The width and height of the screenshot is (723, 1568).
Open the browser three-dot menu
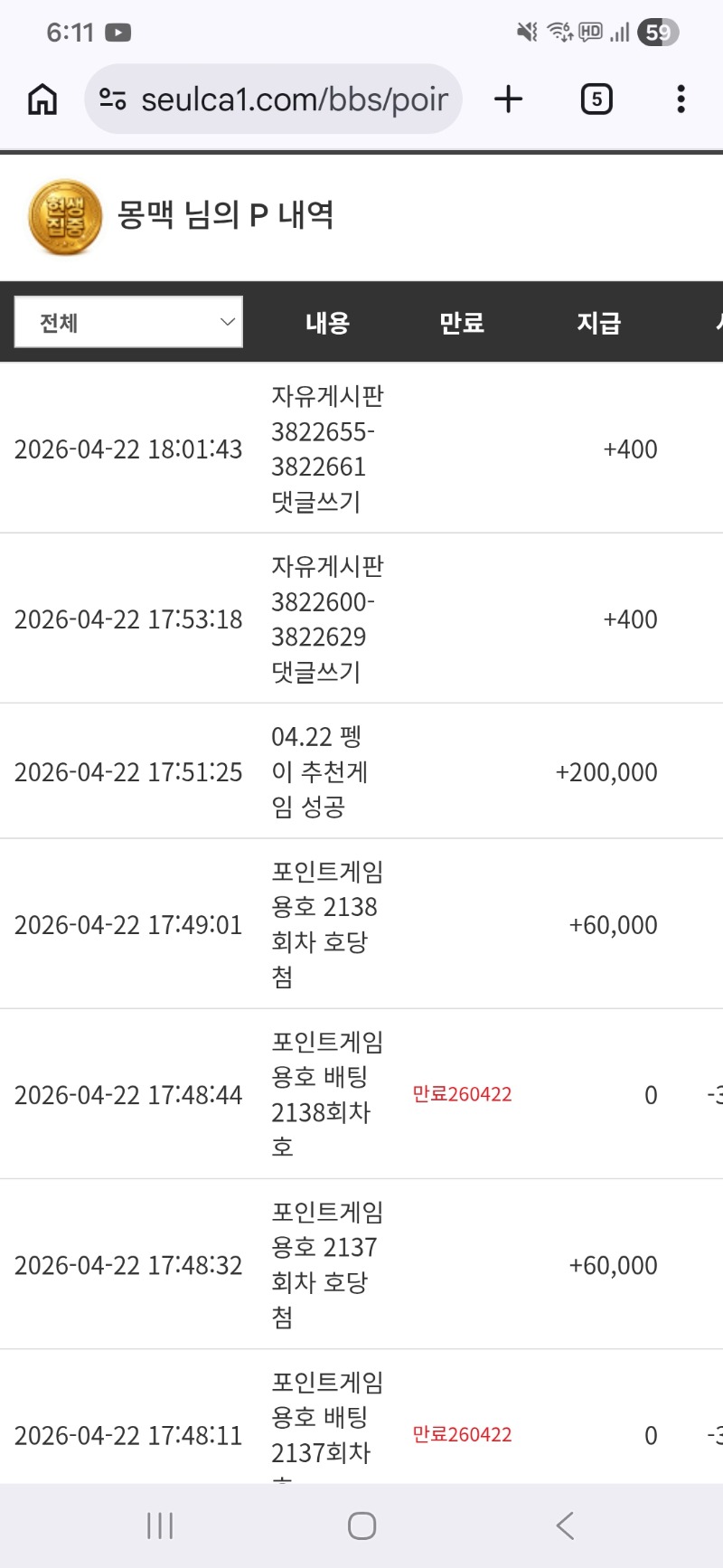pyautogui.click(x=681, y=99)
